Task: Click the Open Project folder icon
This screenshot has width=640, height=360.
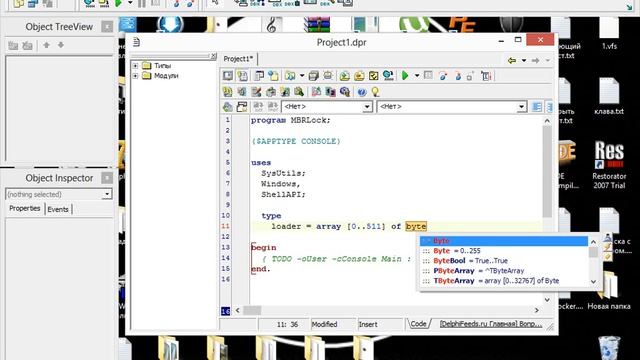Action: [x=290, y=76]
